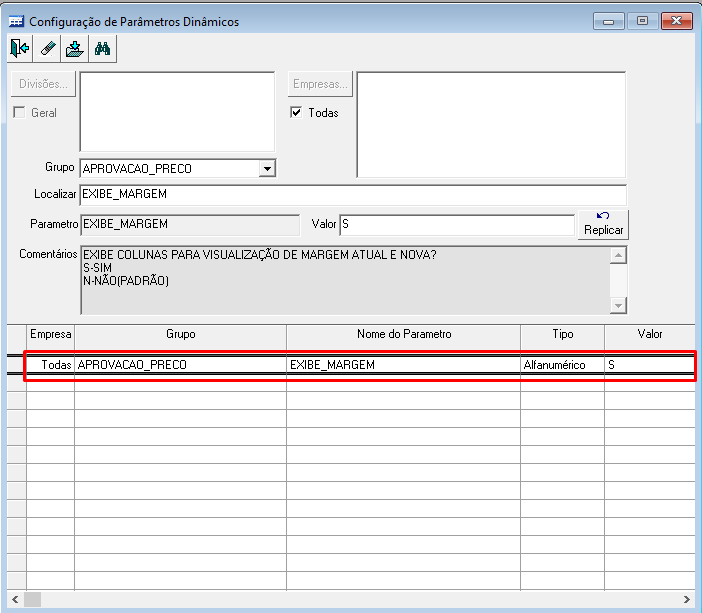Click the save toolbar icon
702x613 pixels.
click(x=74, y=48)
